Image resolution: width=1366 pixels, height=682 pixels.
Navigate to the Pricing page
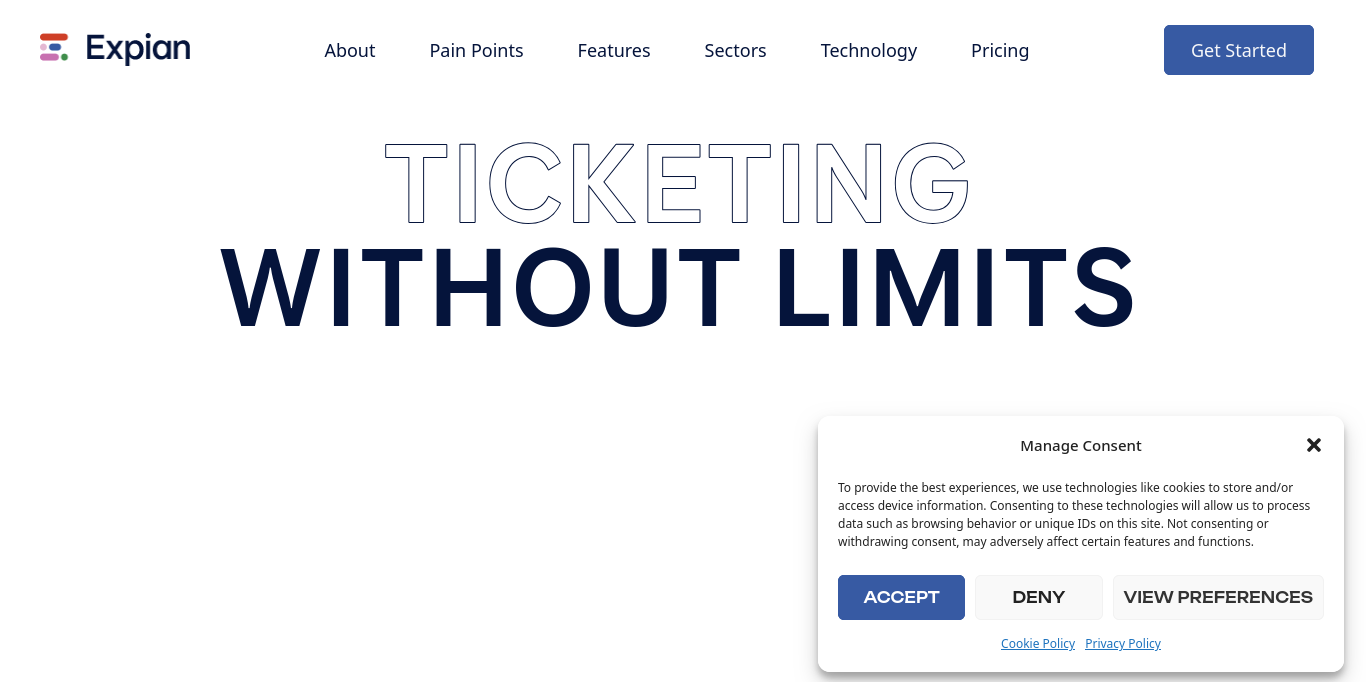click(1000, 50)
